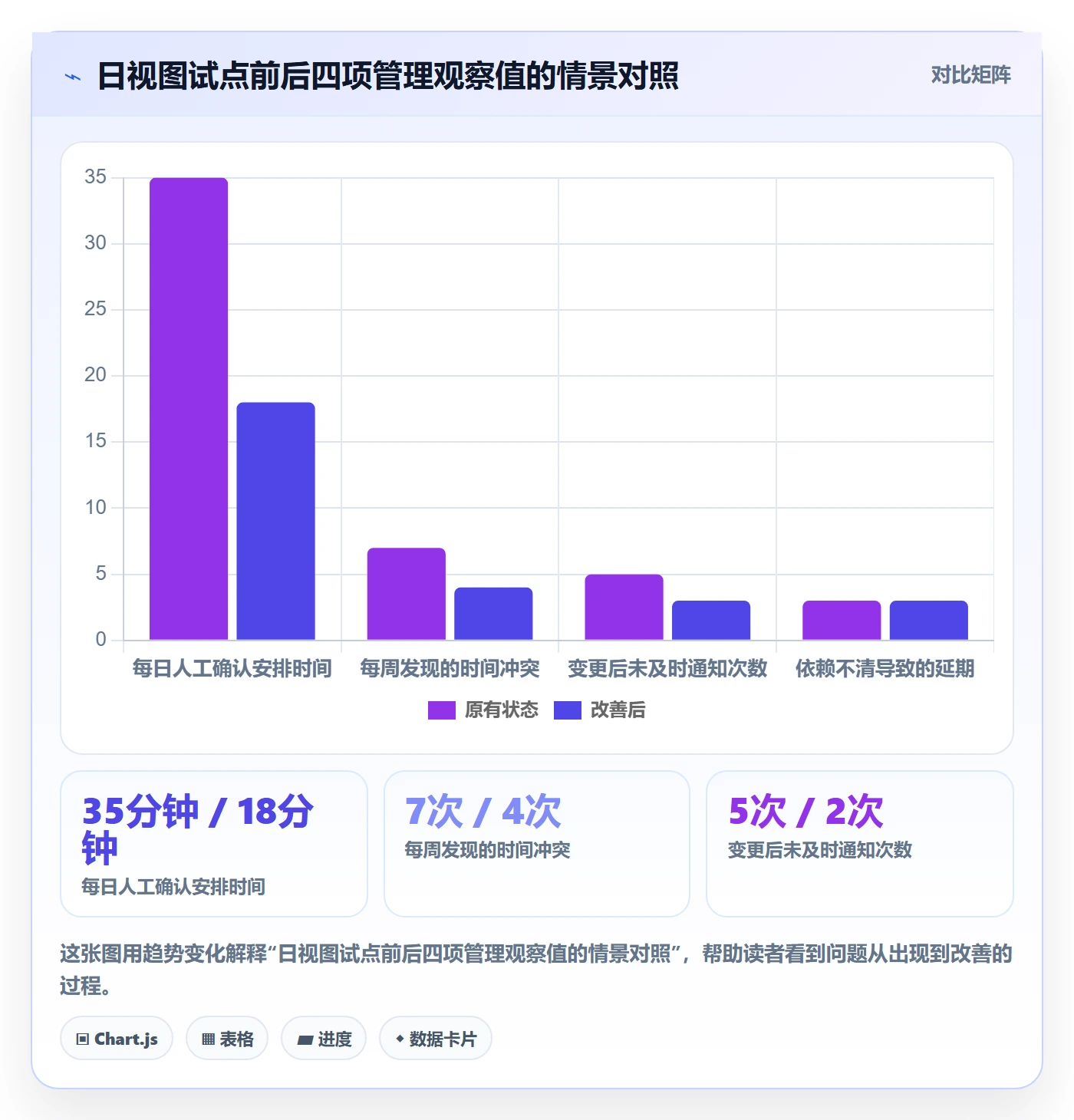1074x1120 pixels.
Task: Click the x-axis label 变更后未及时通知次数
Action: click(x=667, y=669)
